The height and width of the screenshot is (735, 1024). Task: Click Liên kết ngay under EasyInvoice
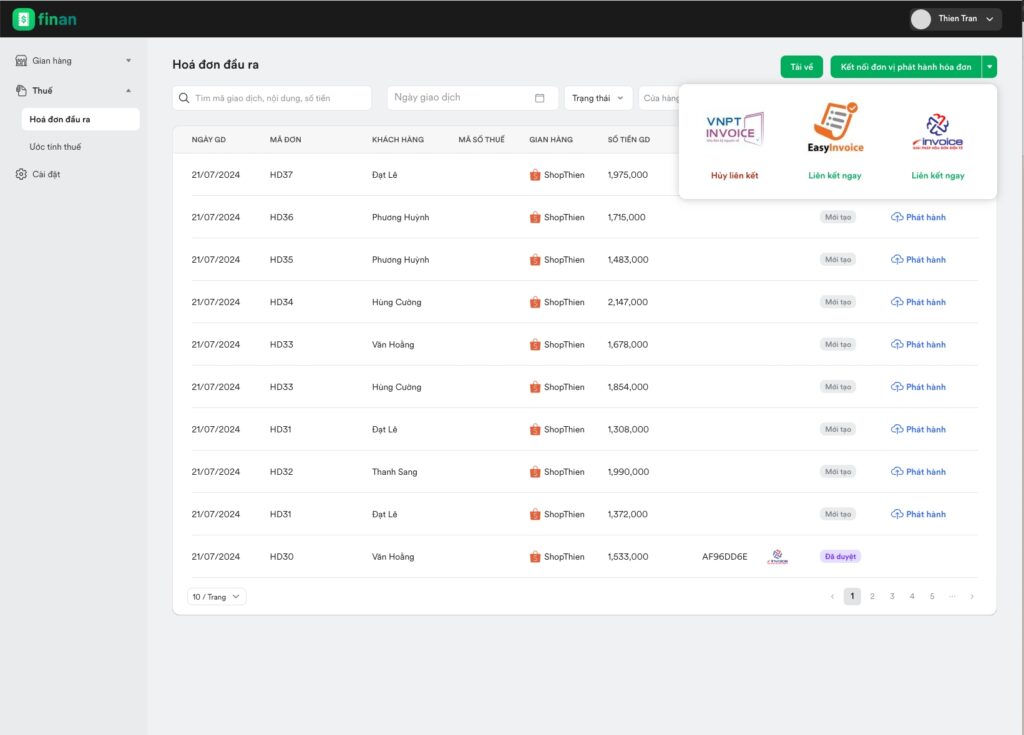835,176
